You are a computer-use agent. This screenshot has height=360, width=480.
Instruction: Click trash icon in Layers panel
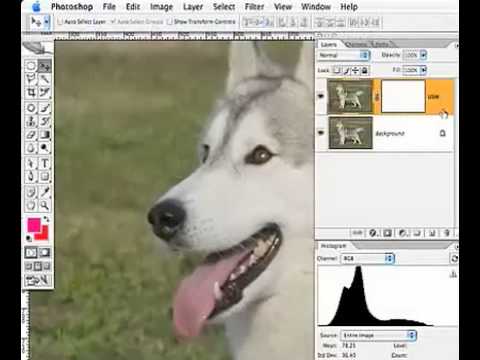coord(447,233)
